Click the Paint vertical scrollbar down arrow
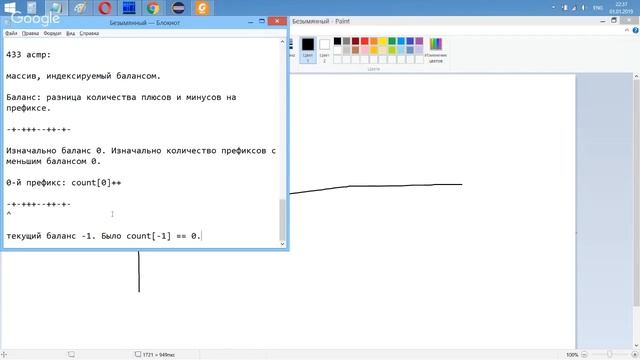This screenshot has height=360, width=640. click(636, 345)
